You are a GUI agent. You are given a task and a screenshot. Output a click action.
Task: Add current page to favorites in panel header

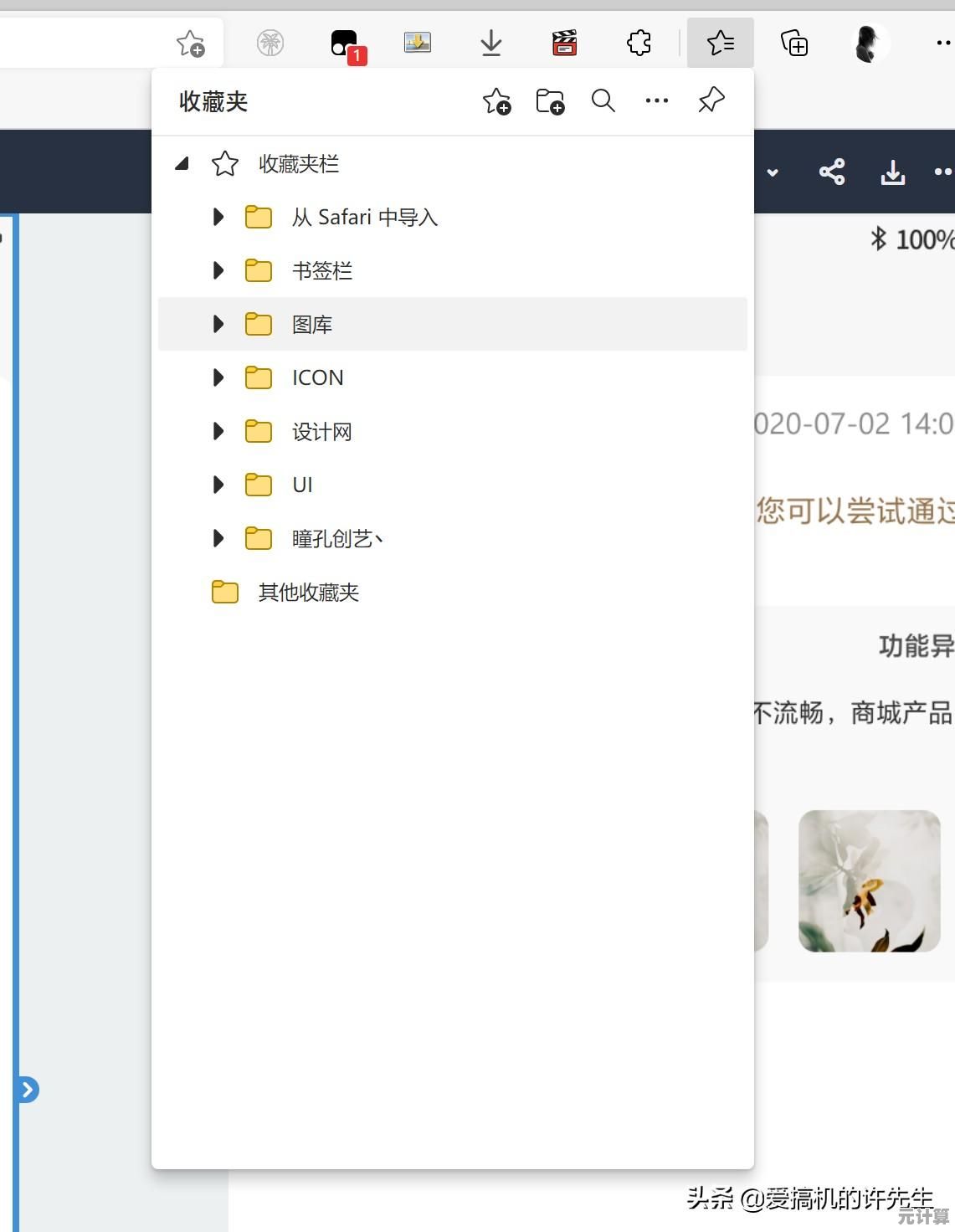496,102
